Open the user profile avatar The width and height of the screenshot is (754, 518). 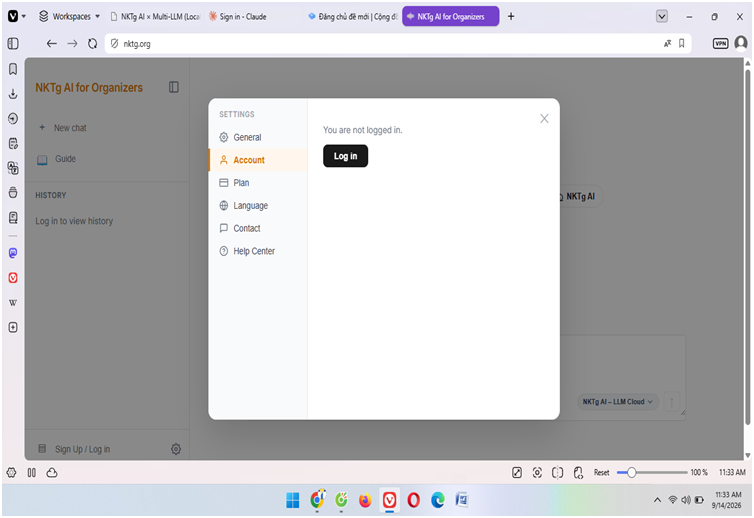[x=741, y=43]
